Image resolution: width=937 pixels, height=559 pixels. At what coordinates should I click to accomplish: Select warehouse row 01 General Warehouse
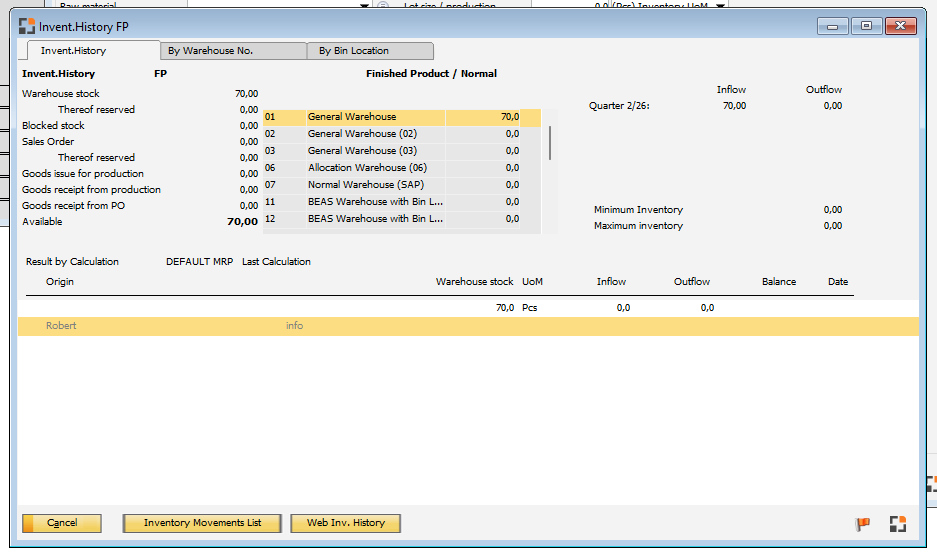(402, 117)
